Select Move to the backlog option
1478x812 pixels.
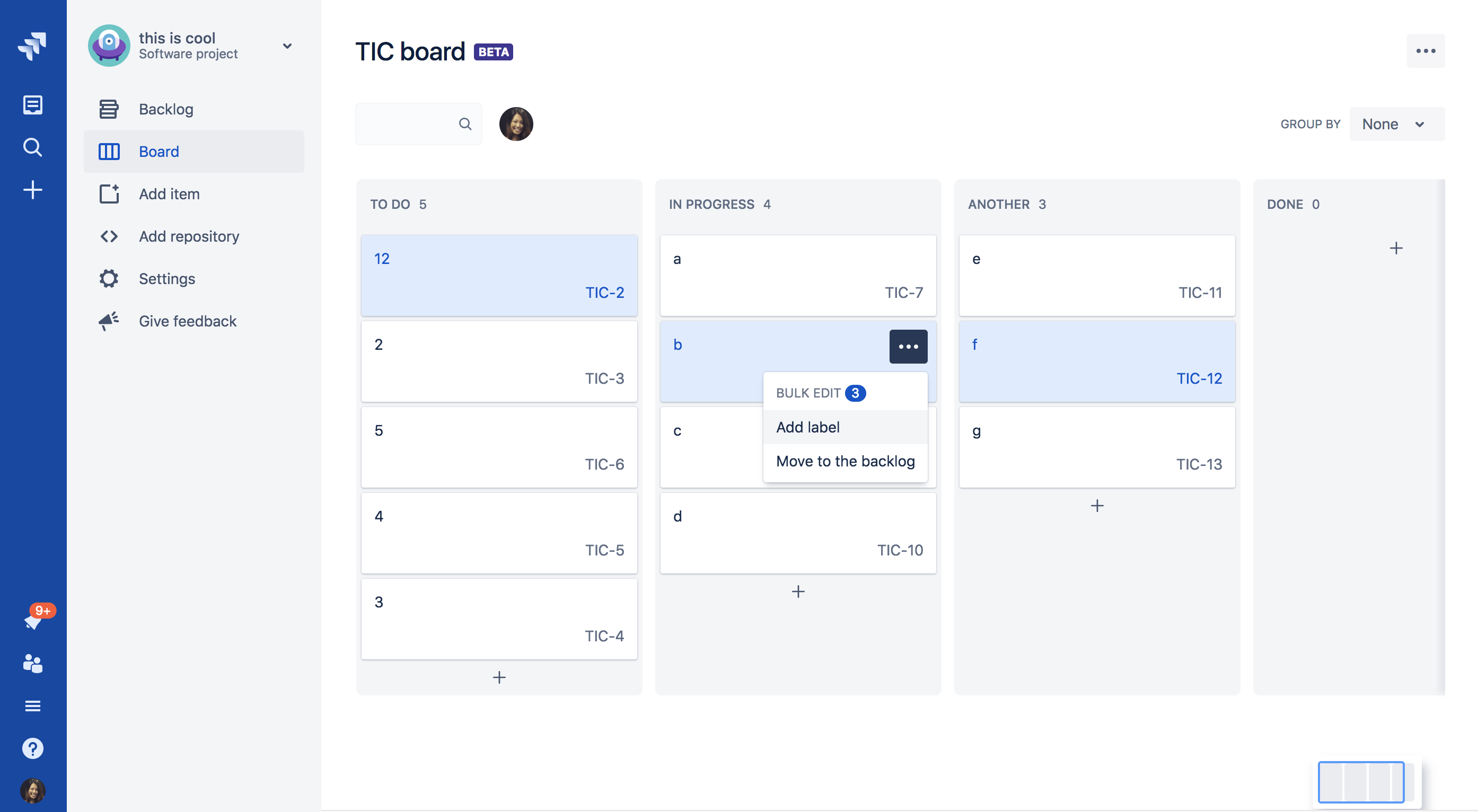845,461
